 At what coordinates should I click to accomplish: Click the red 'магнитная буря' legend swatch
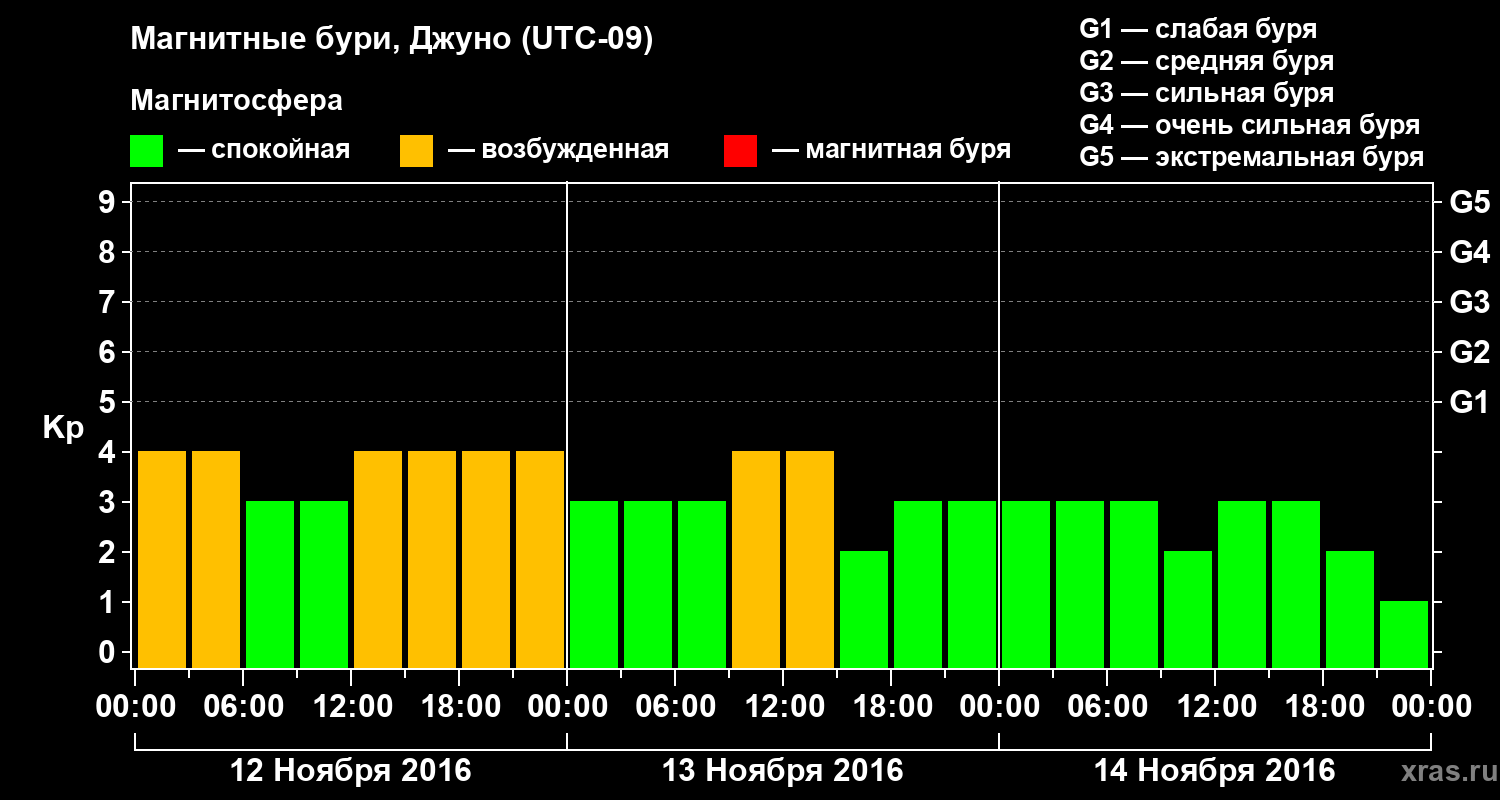coord(741,151)
